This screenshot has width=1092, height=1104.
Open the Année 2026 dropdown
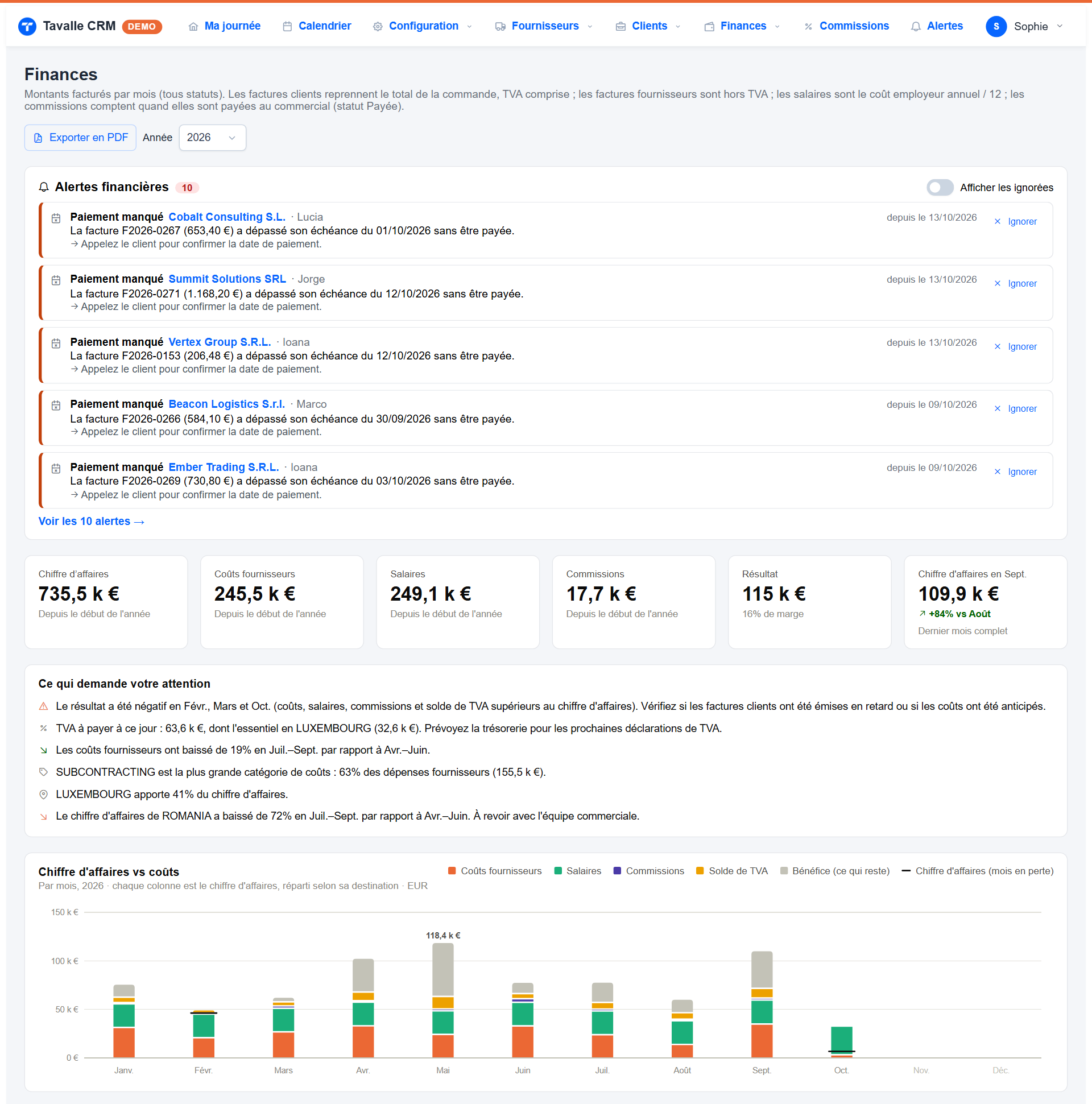212,138
